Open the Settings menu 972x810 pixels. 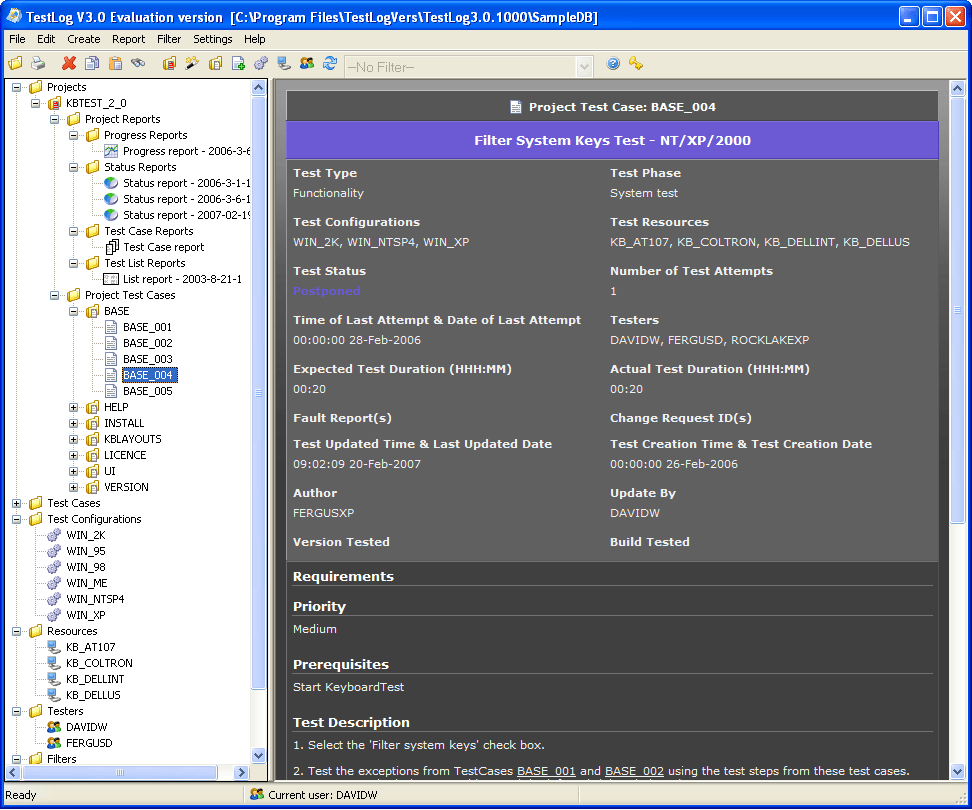[x=213, y=39]
